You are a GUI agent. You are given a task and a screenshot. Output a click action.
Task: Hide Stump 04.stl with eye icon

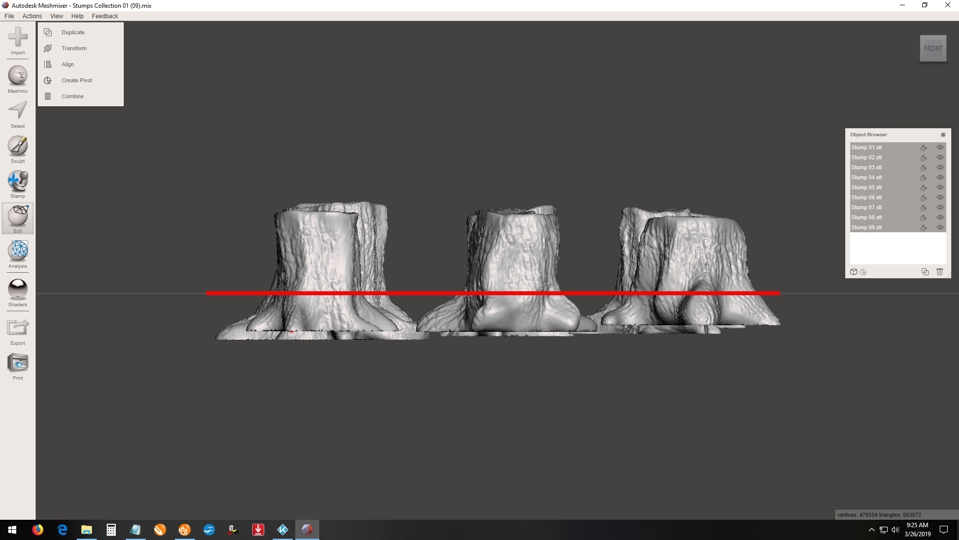pos(940,177)
